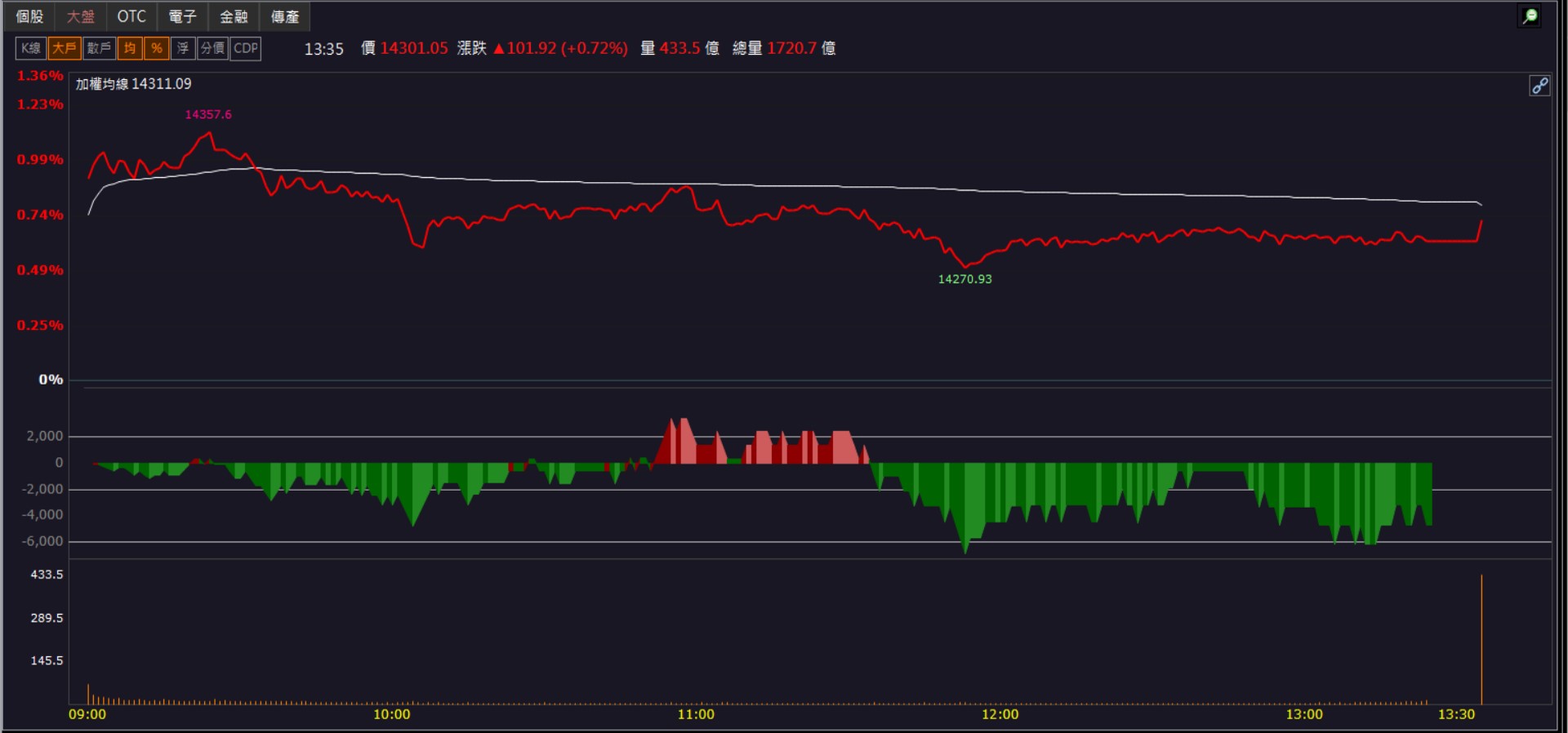Viewport: 1568px width, 733px height.
Task: Enable the 分價 price distribution toggle
Action: pyautogui.click(x=213, y=48)
